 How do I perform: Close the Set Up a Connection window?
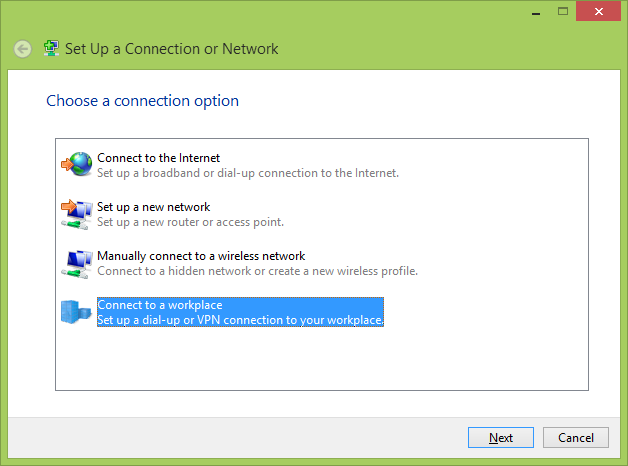[598, 11]
